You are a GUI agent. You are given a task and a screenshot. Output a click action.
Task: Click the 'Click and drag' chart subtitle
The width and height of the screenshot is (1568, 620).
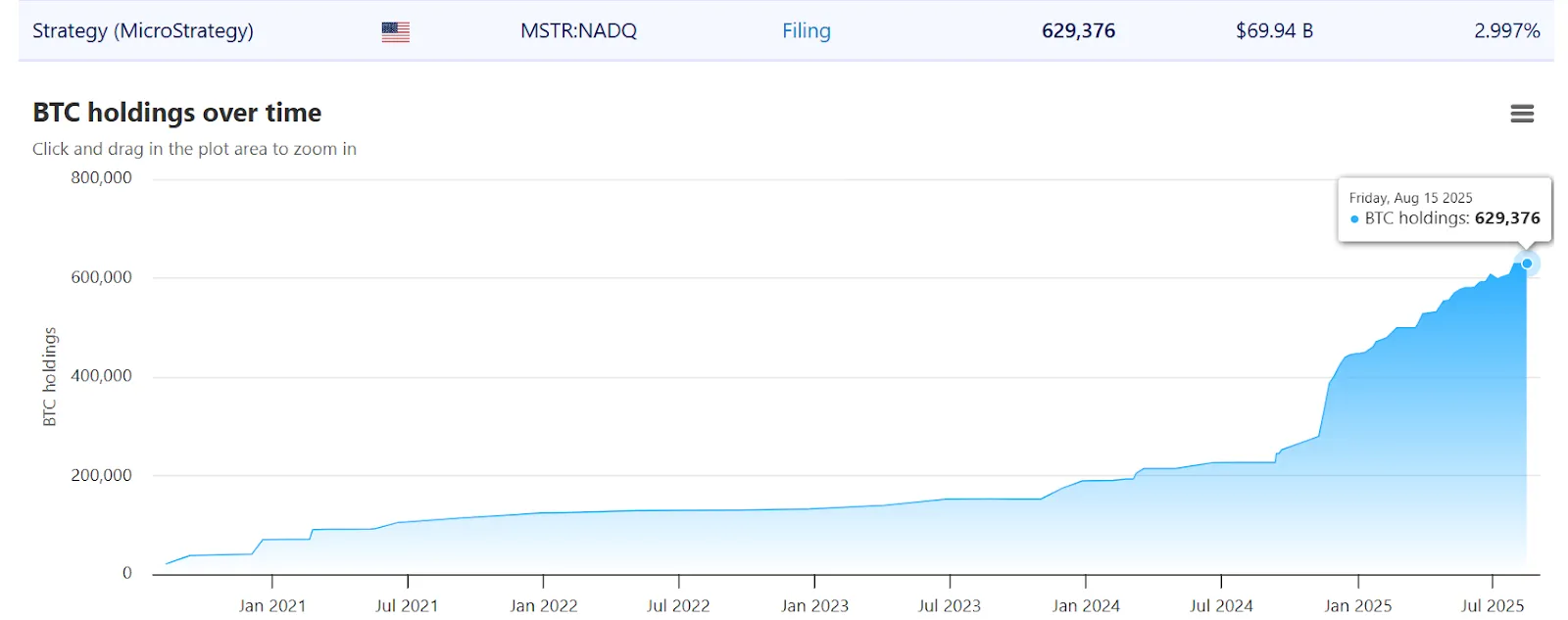click(194, 149)
